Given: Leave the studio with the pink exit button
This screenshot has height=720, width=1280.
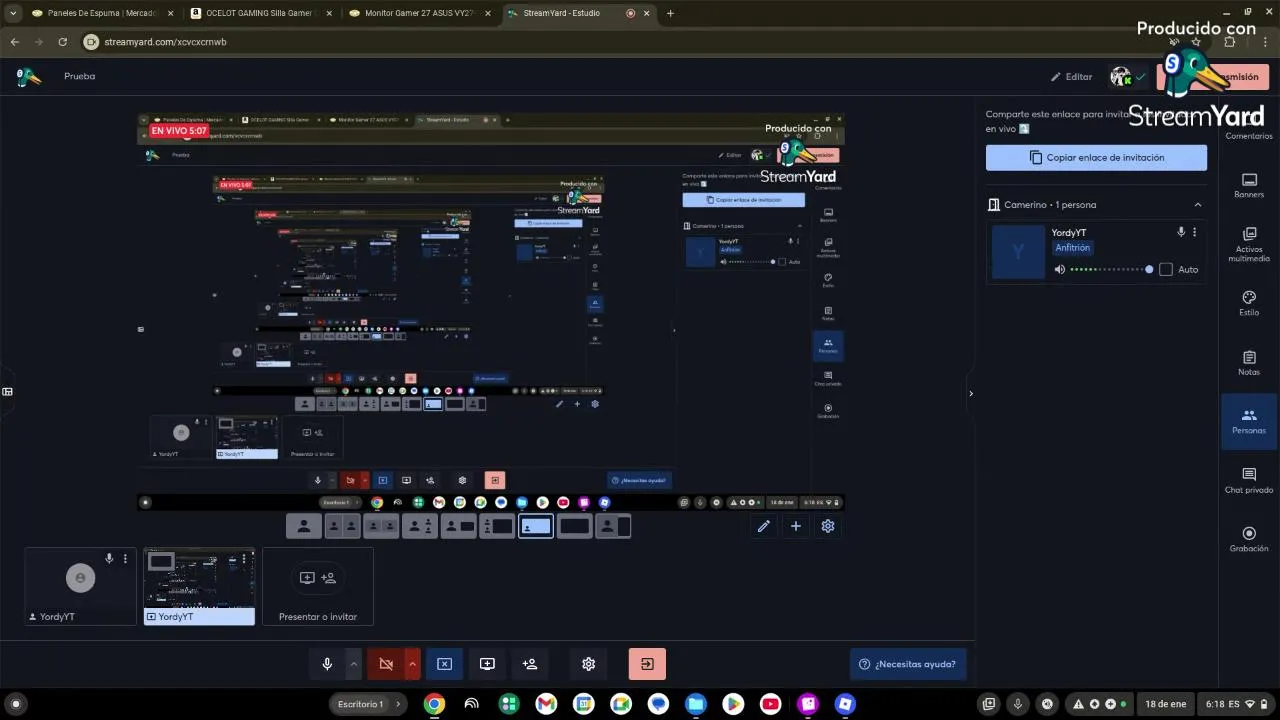Looking at the screenshot, I should coord(647,664).
